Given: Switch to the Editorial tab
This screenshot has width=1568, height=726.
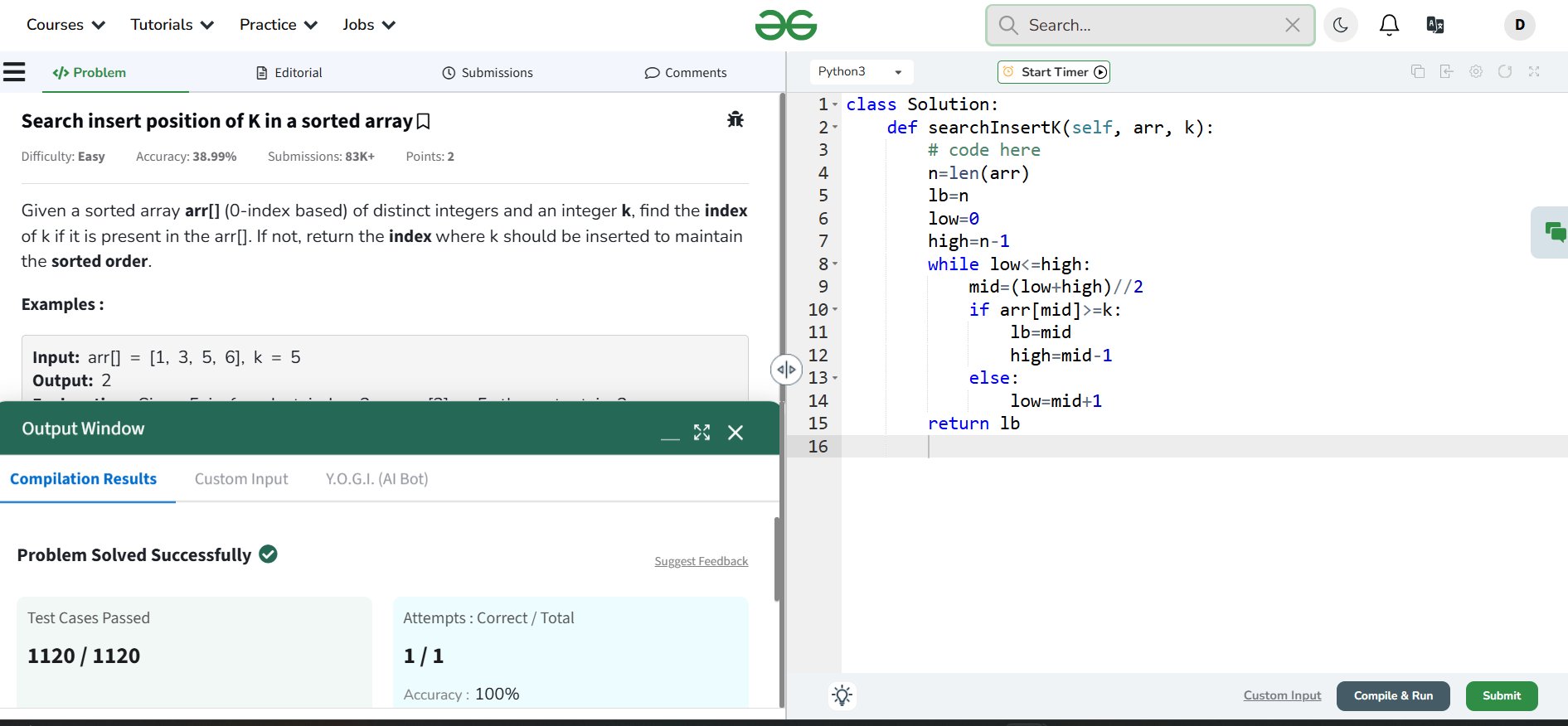Looking at the screenshot, I should [x=289, y=73].
